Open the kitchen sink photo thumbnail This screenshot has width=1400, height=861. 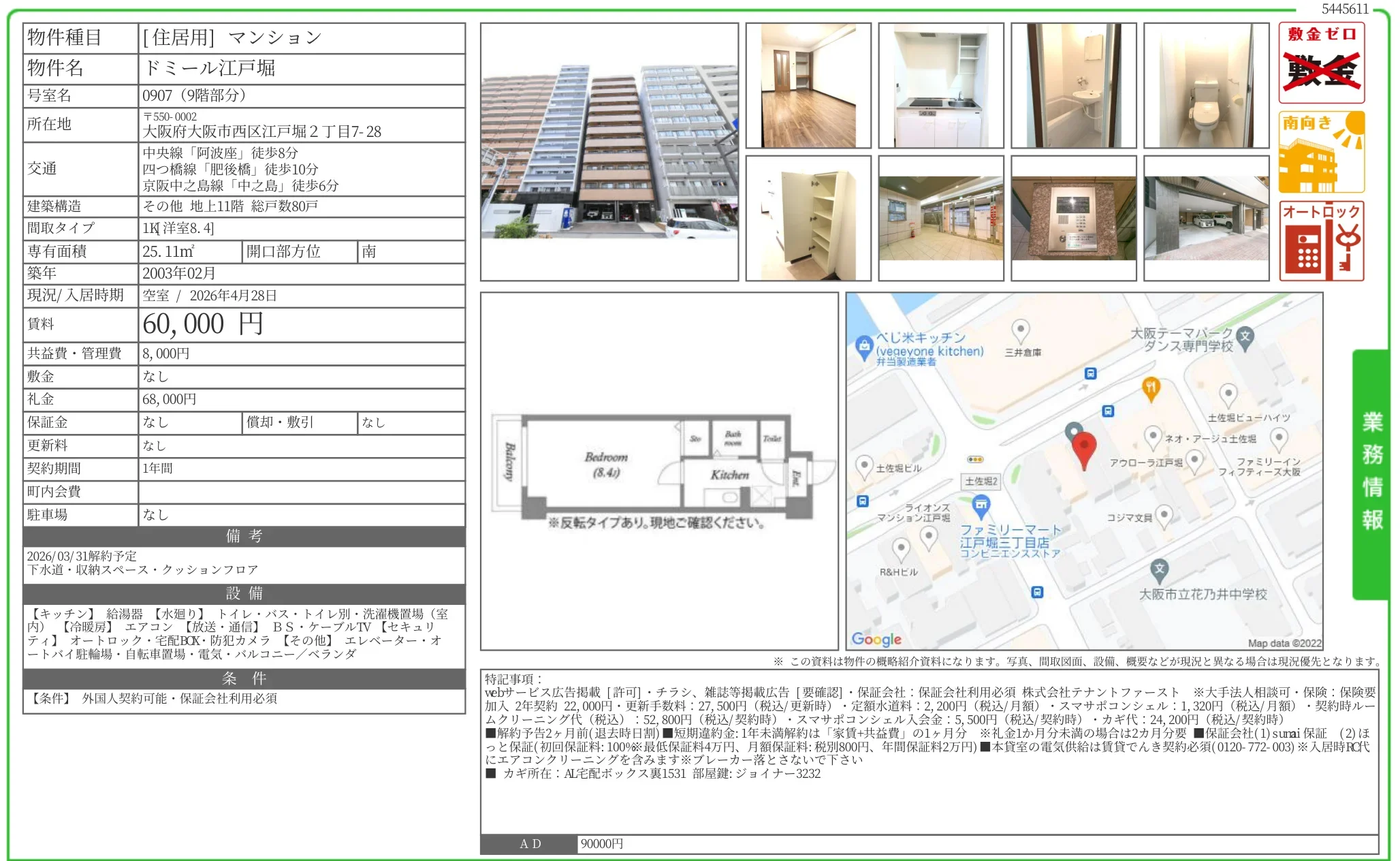(941, 86)
